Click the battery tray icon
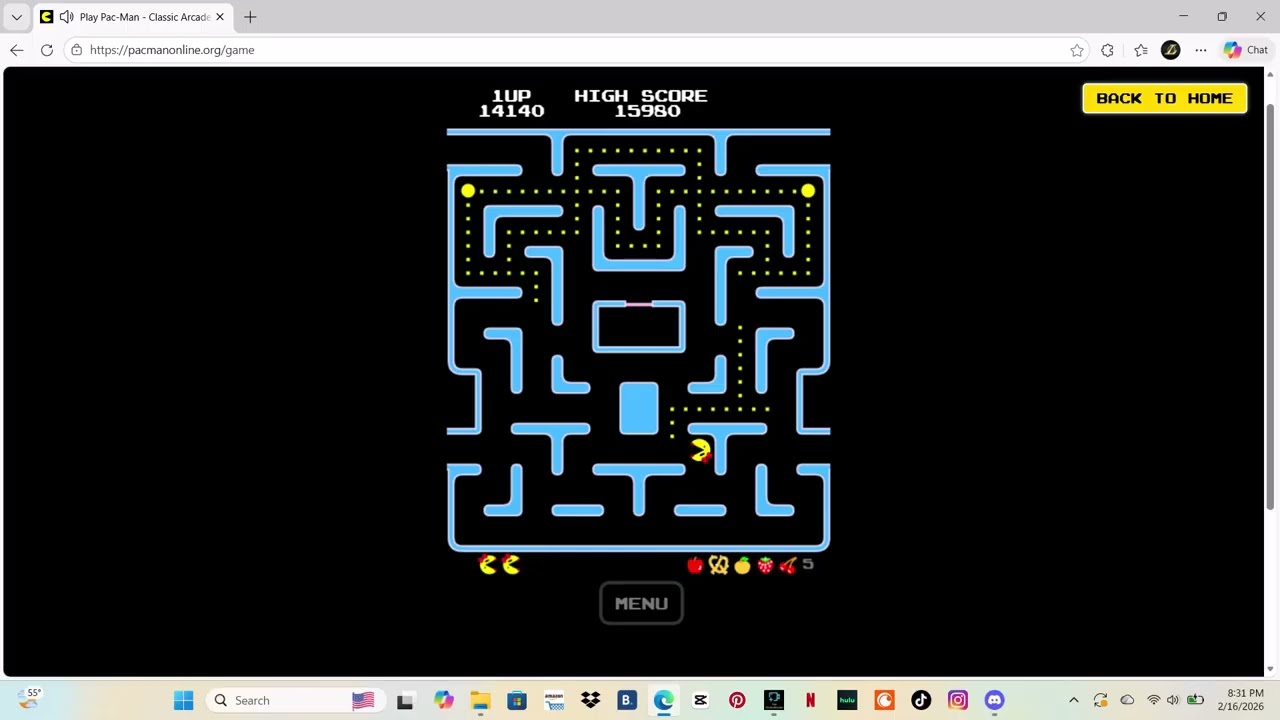 coord(1195,700)
